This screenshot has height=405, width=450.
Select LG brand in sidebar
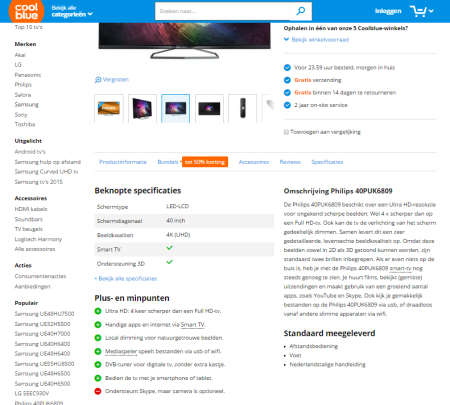point(18,65)
